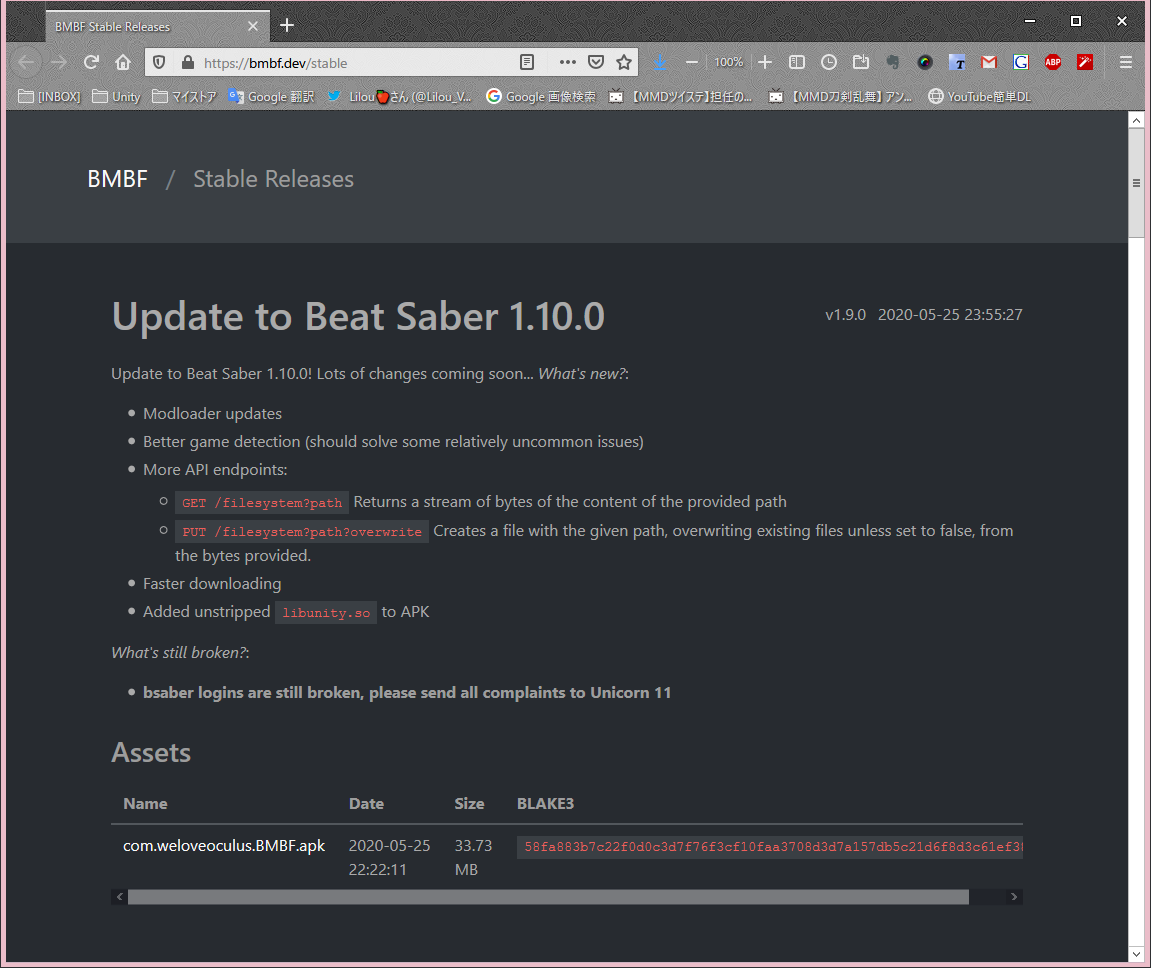Viewport: 1151px width, 968px height.
Task: Download com.weloveoculus.BMBF.apk
Action: pos(224,845)
